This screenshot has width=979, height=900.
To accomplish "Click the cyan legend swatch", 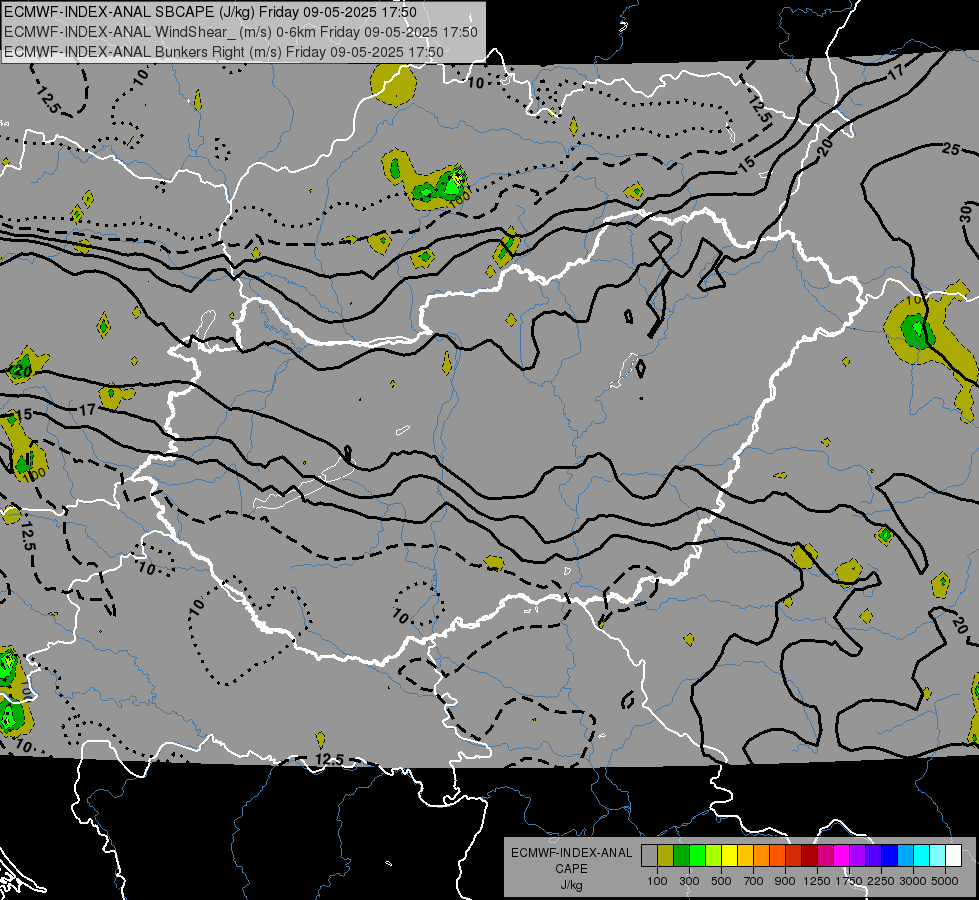I will [922, 856].
